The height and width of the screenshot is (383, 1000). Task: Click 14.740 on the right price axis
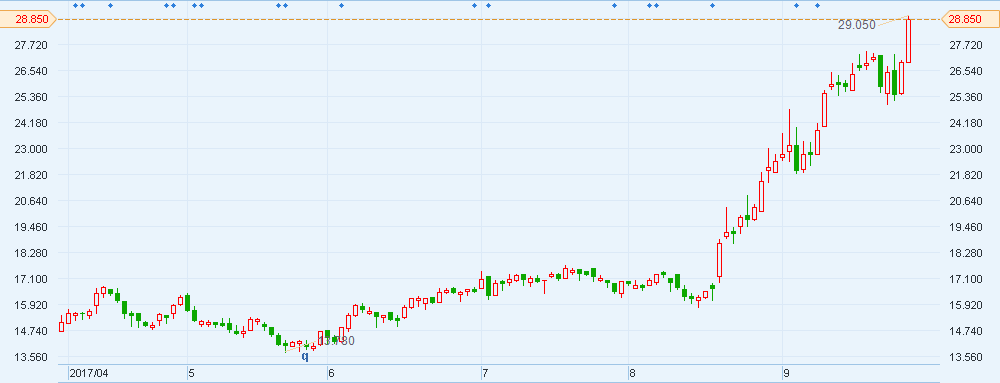click(x=967, y=331)
